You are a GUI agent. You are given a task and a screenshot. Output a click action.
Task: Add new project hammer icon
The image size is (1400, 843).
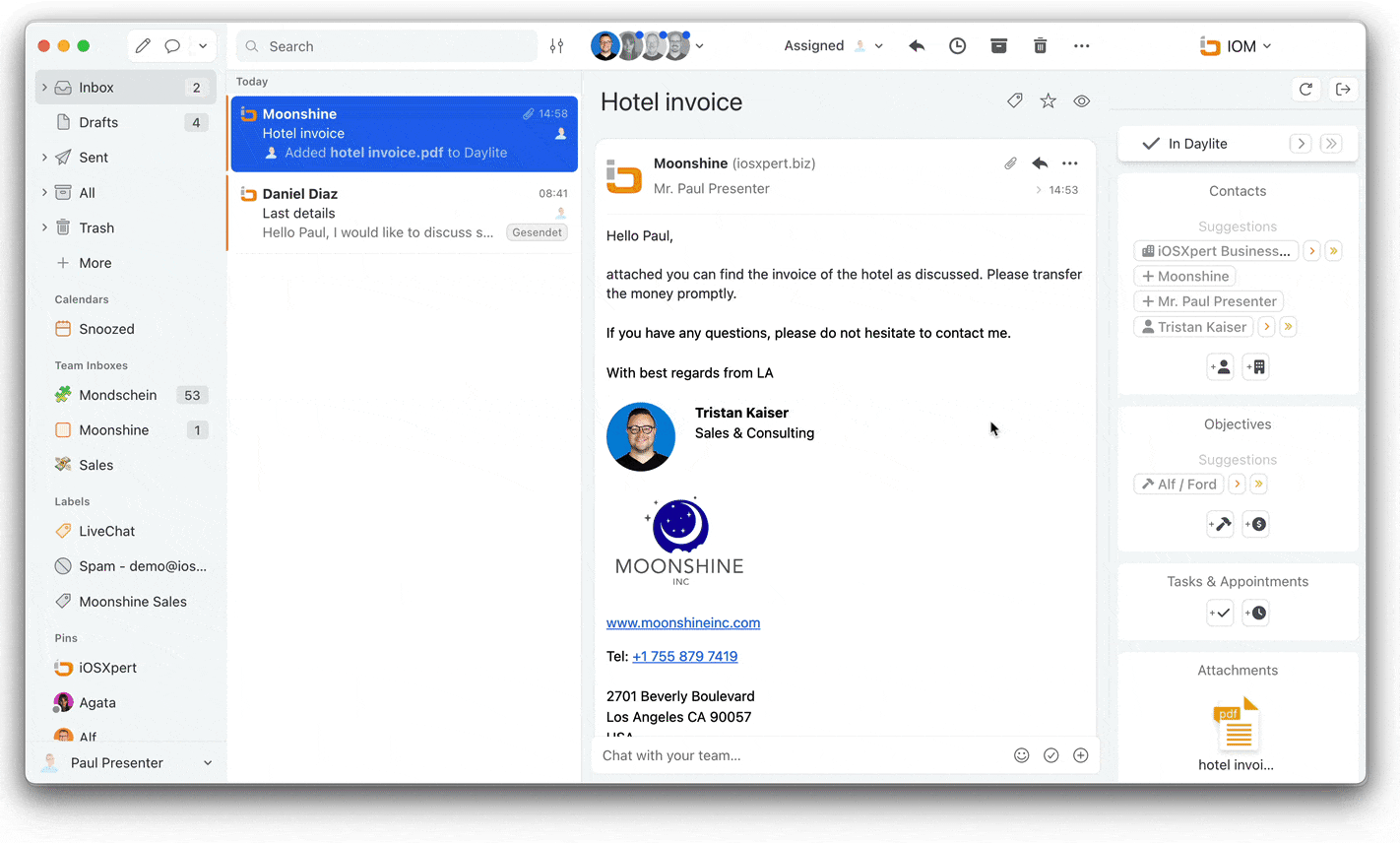1221,524
